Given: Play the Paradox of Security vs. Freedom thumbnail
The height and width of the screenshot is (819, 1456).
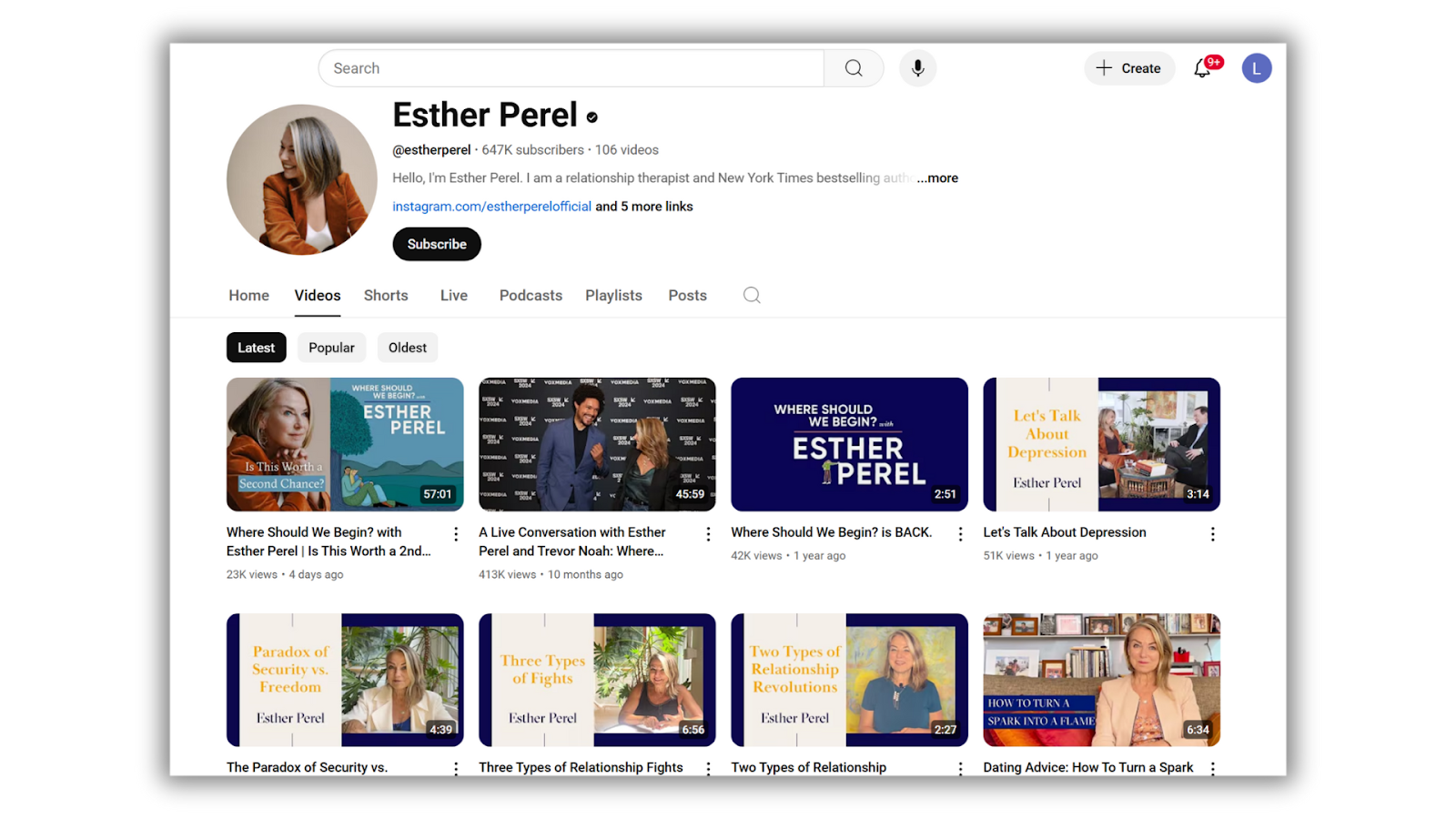Looking at the screenshot, I should coord(345,680).
